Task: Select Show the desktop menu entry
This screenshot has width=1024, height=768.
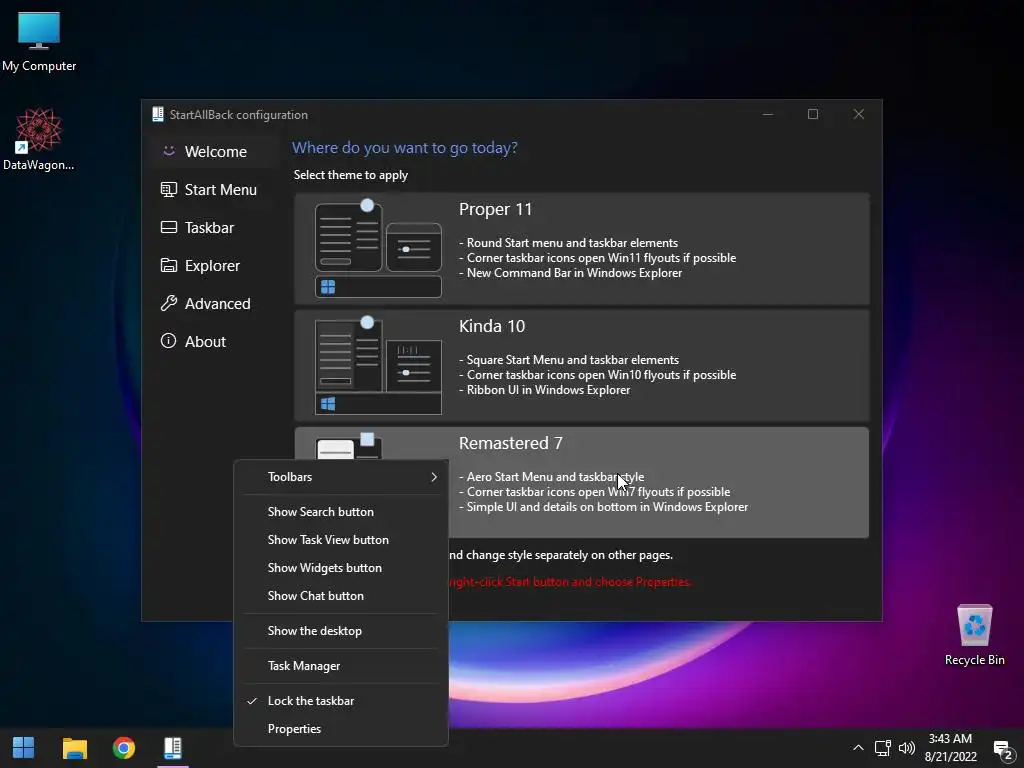Action: [x=341, y=631]
